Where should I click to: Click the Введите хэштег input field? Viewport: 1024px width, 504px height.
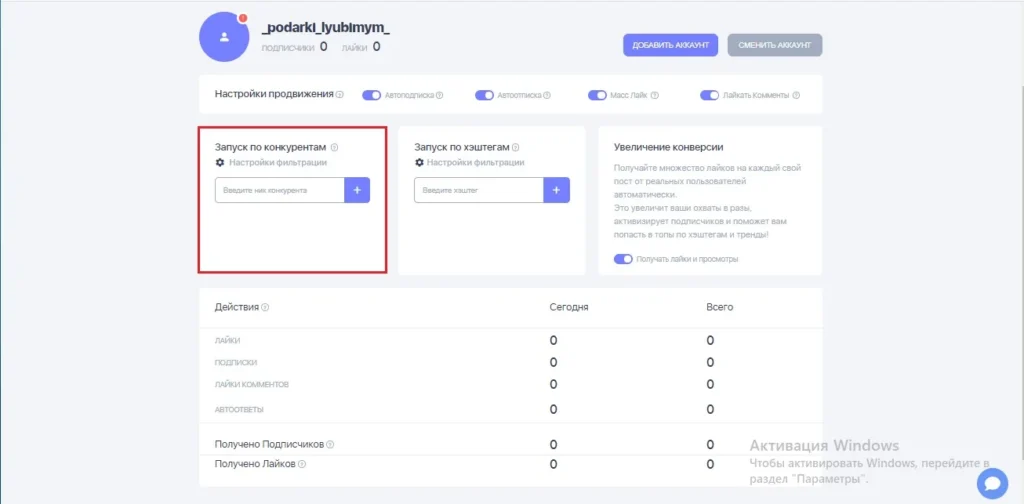point(479,190)
